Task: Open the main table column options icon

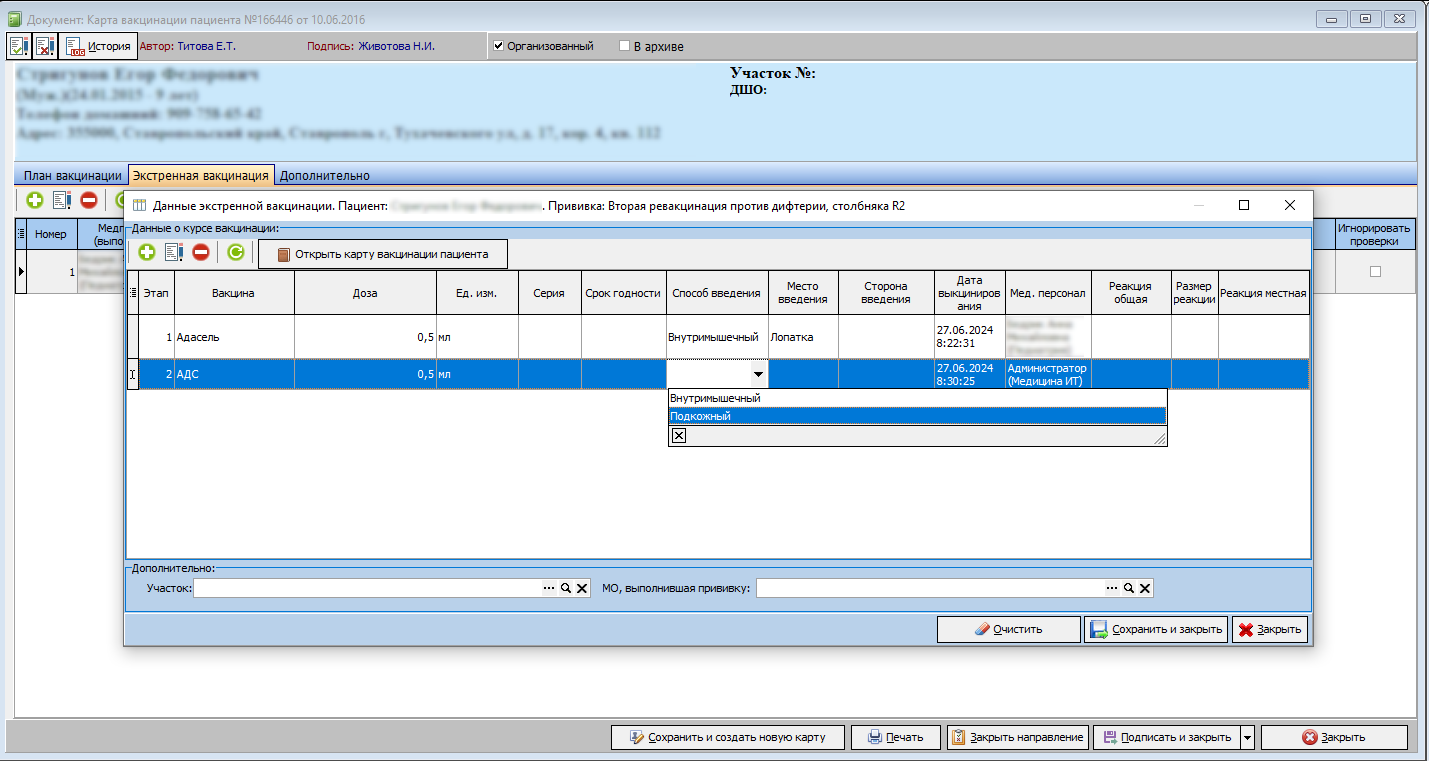Action: click(21, 234)
